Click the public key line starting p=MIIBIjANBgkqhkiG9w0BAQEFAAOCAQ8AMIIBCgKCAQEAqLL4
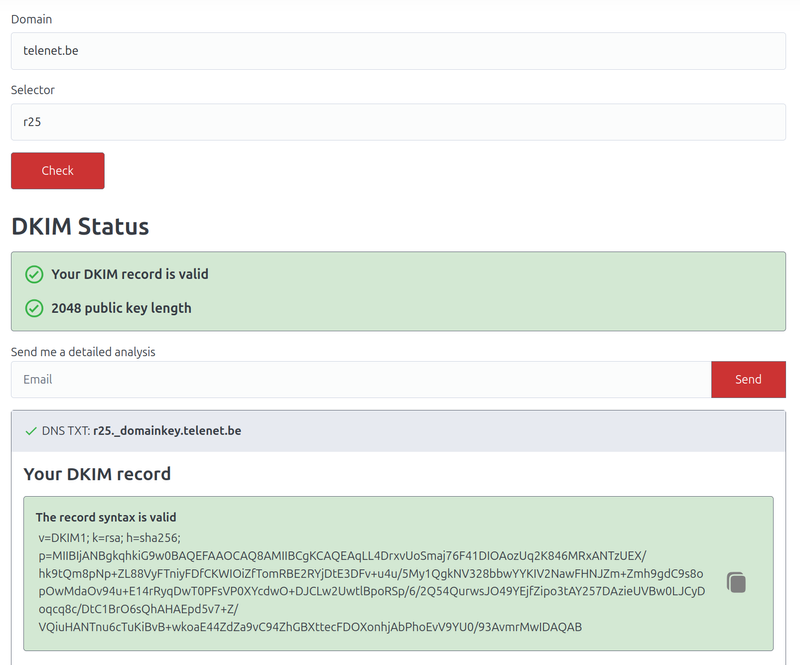The height and width of the screenshot is (665, 800). pos(342,555)
